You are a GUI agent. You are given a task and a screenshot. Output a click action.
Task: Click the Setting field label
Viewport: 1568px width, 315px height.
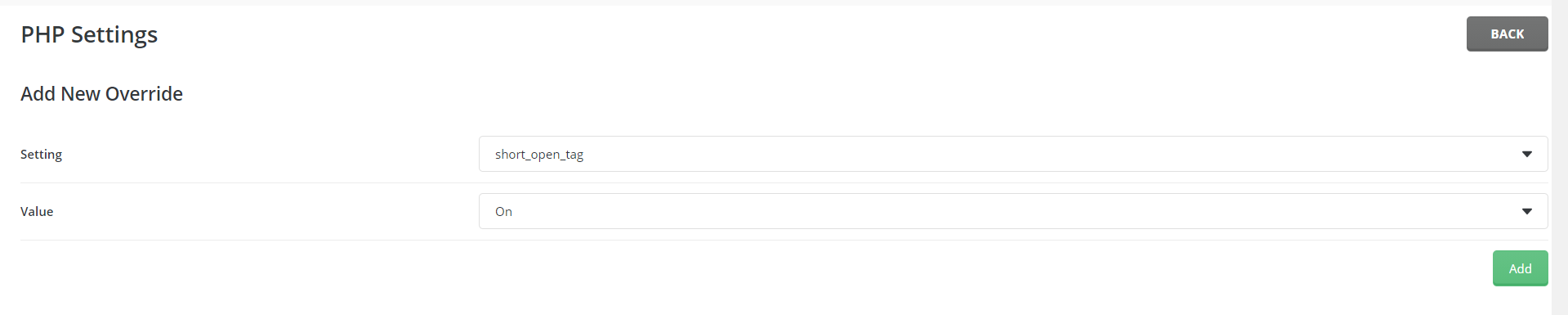(x=41, y=155)
